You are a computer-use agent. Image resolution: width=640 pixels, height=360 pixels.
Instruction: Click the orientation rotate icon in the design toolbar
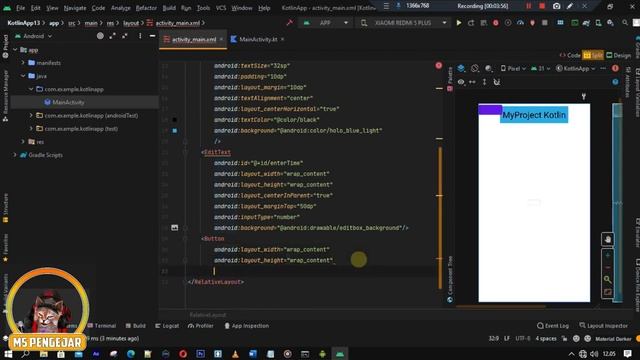pos(475,68)
